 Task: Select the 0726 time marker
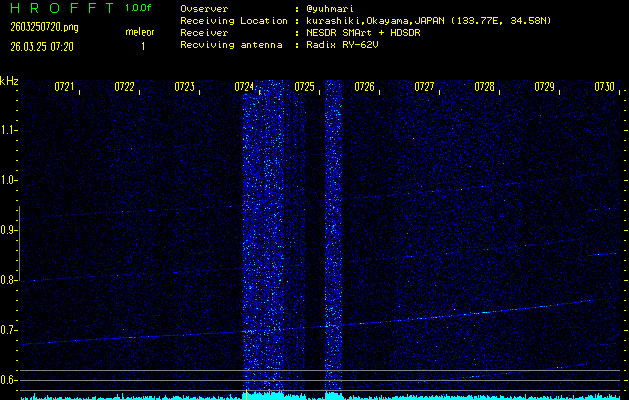(x=364, y=87)
